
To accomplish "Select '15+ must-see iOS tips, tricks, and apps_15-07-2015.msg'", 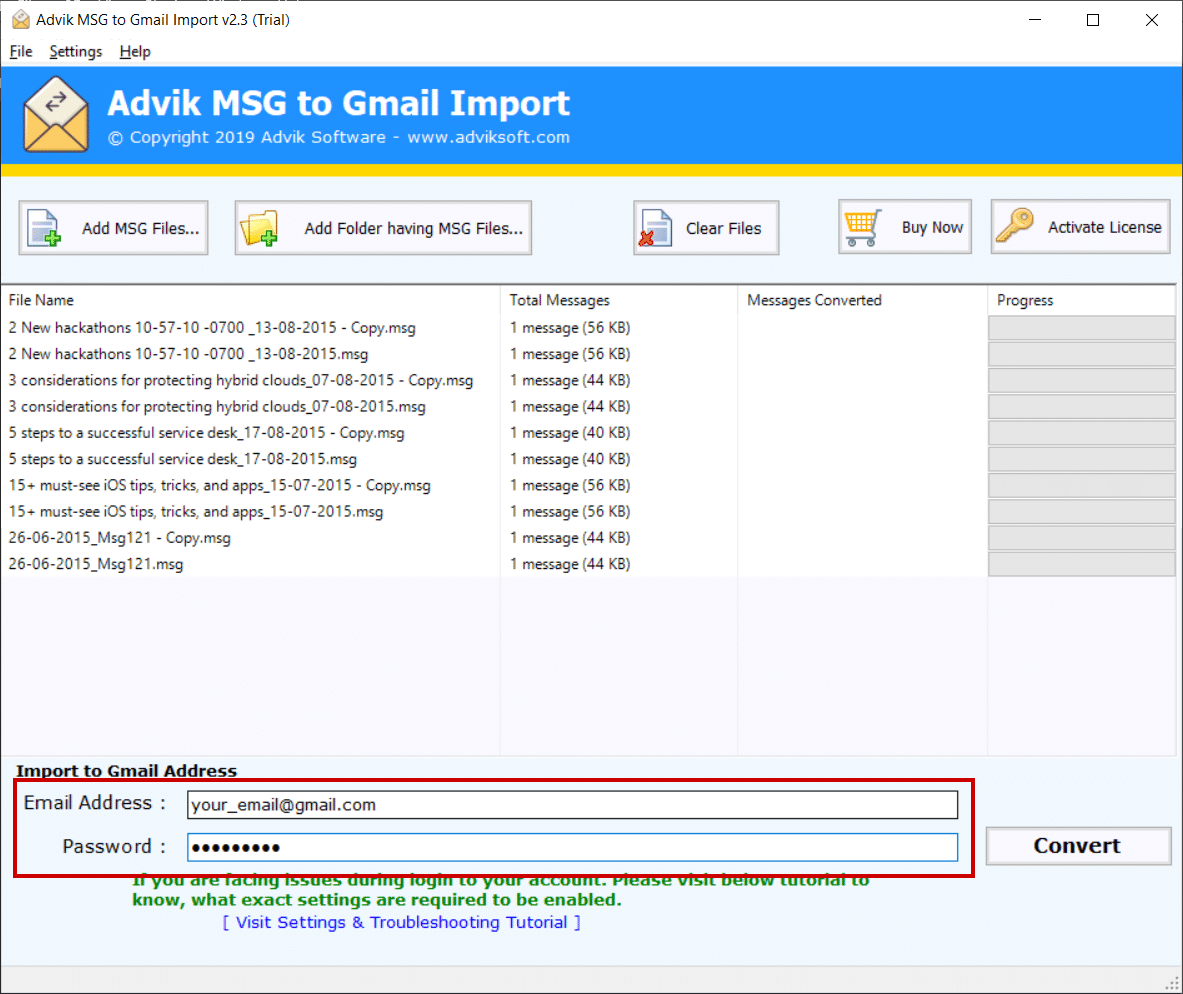I will pyautogui.click(x=196, y=512).
